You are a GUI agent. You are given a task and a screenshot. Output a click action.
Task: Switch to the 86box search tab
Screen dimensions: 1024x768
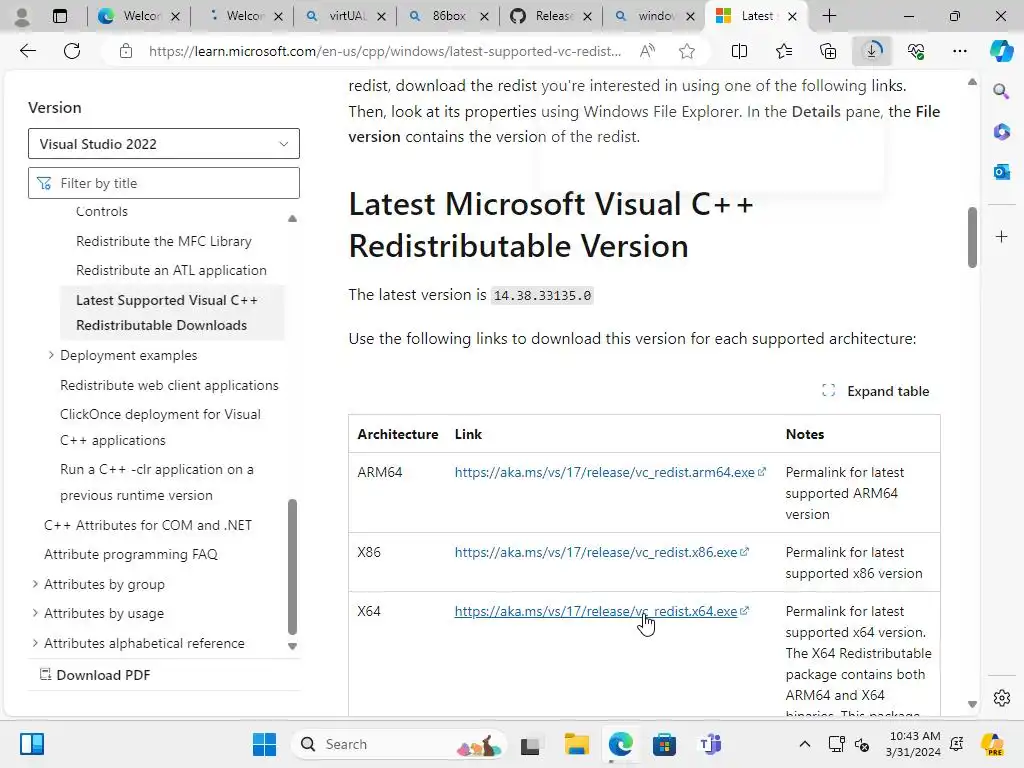point(449,16)
